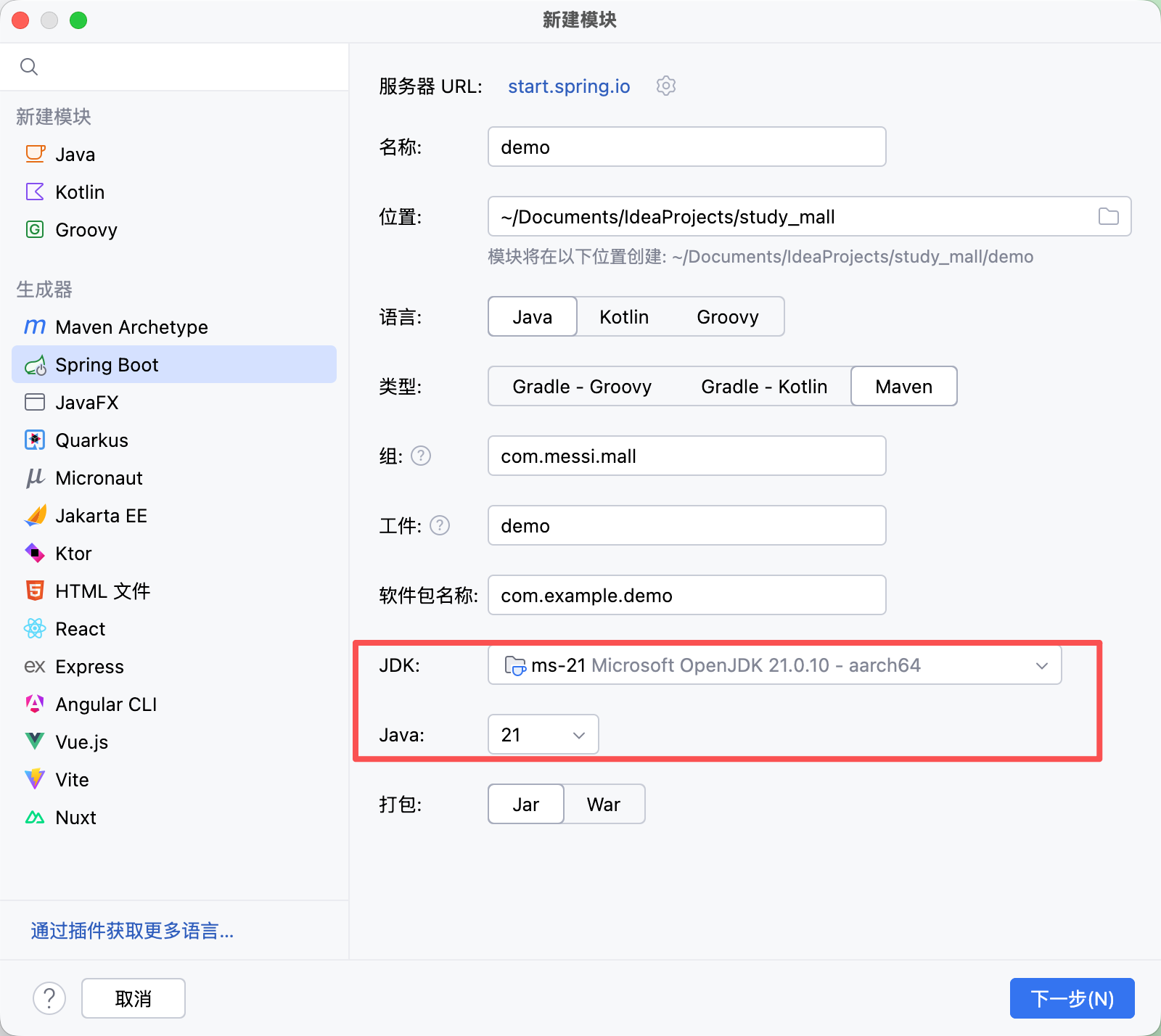
Task: Click the 取消 cancel button
Action: tap(134, 998)
